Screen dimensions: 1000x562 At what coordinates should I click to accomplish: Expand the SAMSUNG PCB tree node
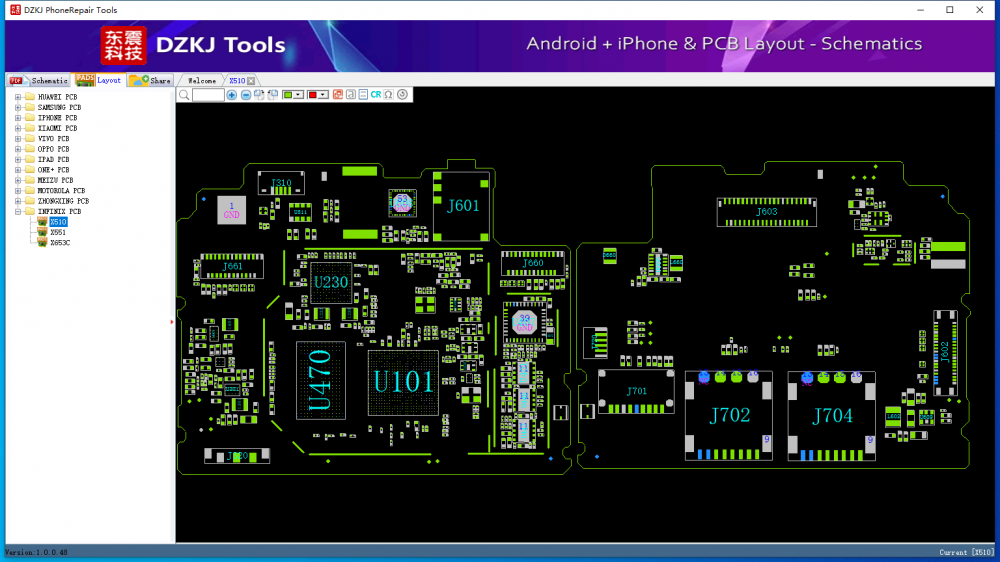coord(18,108)
